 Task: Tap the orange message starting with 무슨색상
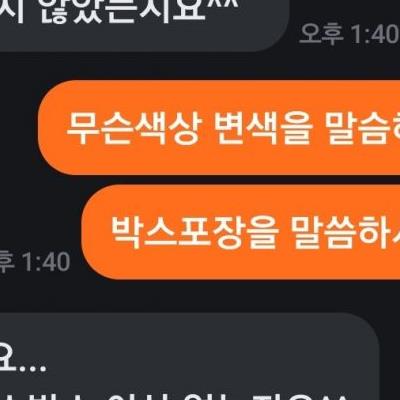(219, 127)
